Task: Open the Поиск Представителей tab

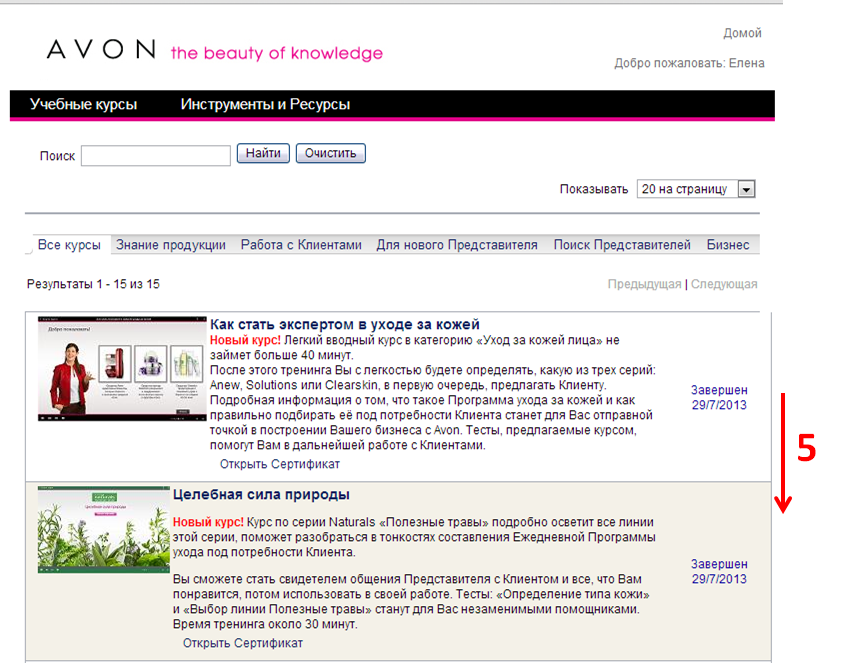Action: (622, 245)
